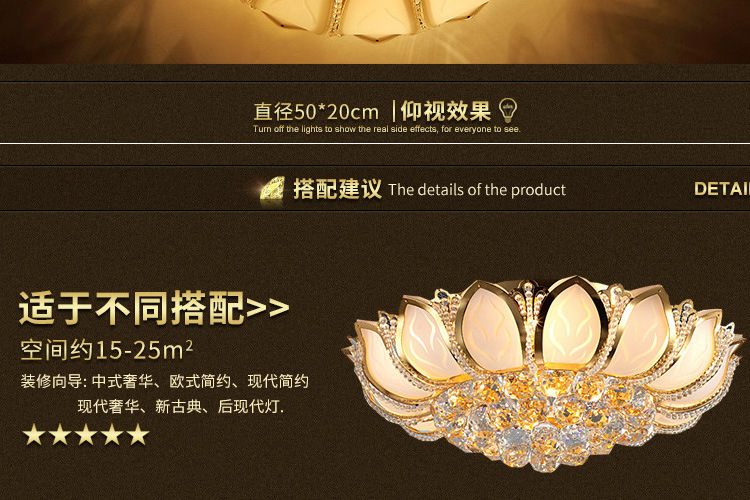
Task: Click the gold diamond icon beside 搭配建议
Action: pyautogui.click(x=272, y=189)
